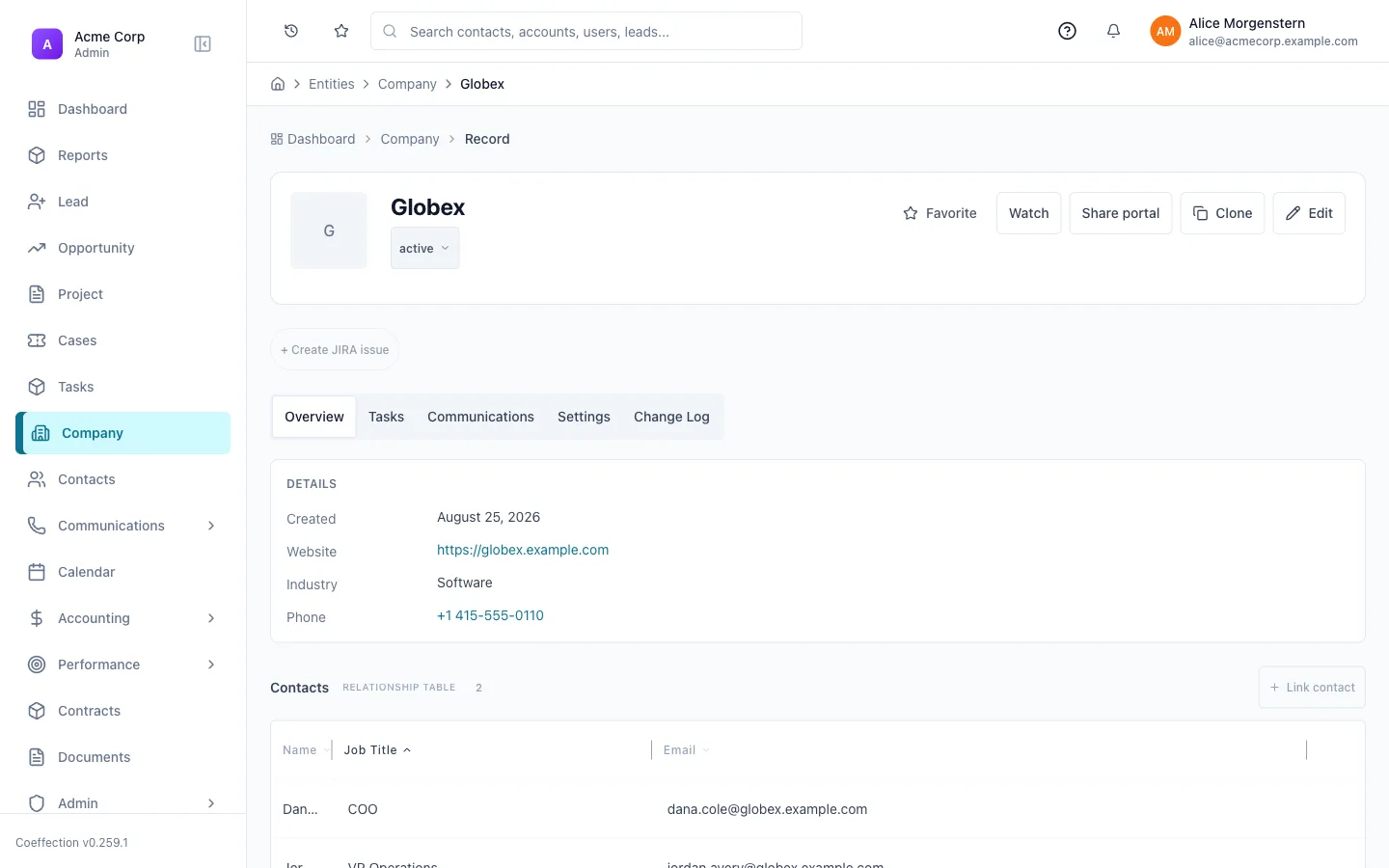Click Company in record breadcrumb
Screen dimensions: 1389x868
coord(410,139)
